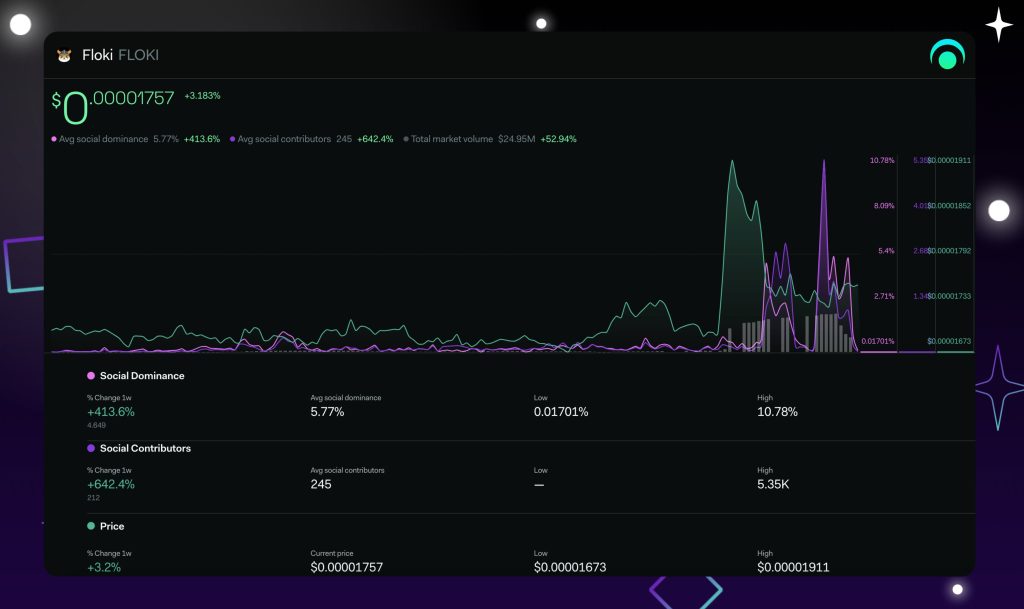Screen dimensions: 1024x609
Task: Toggle the pink Avg social dominance legend dot
Action: (x=54, y=139)
